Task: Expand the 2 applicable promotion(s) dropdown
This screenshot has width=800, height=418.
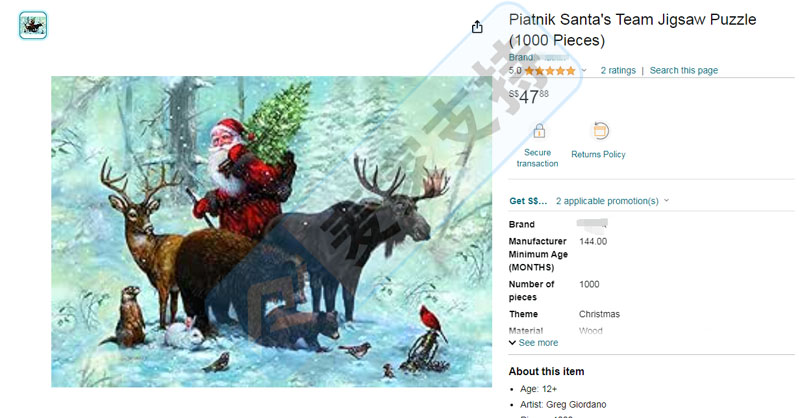Action: (x=612, y=201)
